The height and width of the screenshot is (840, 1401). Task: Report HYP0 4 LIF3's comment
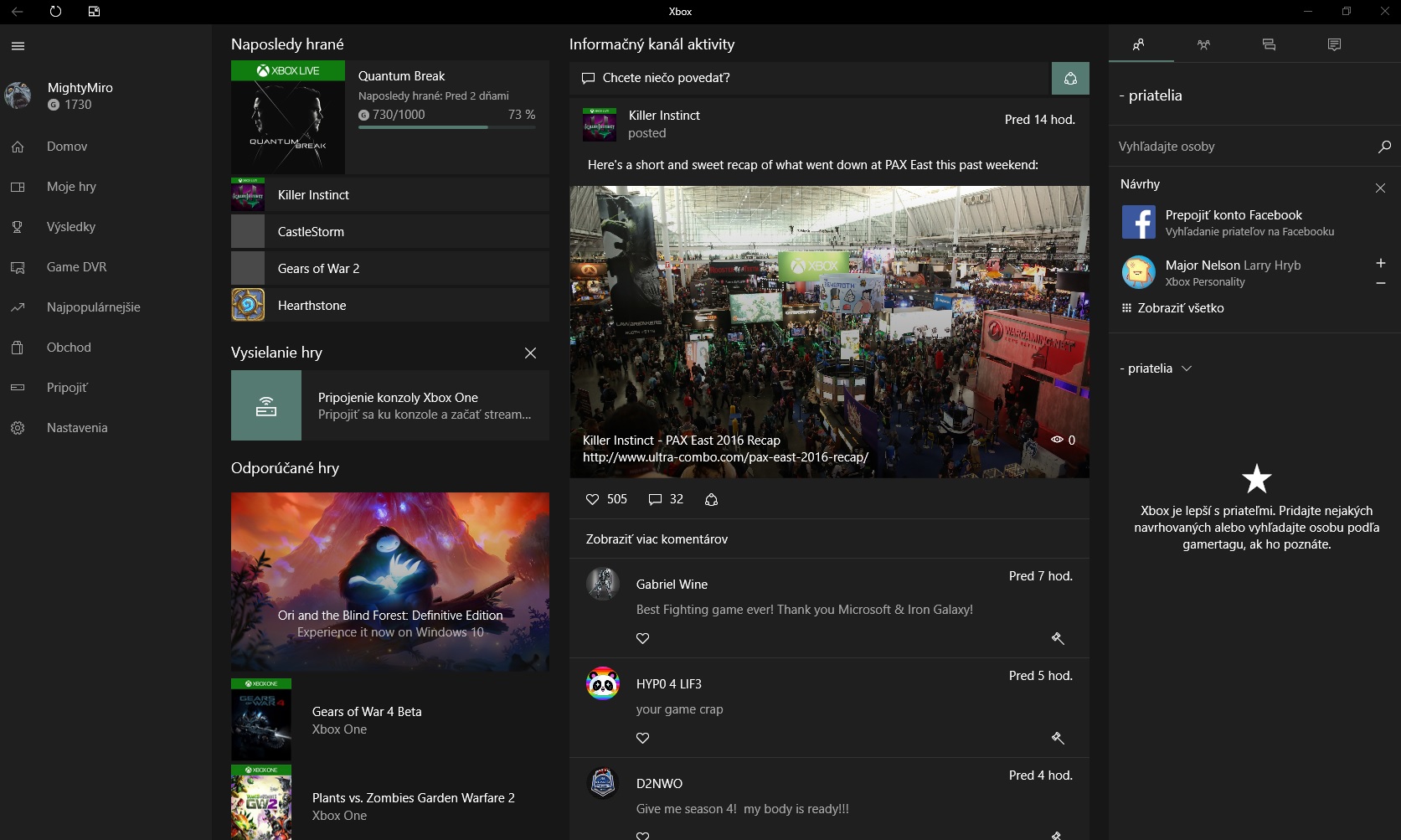pos(1058,738)
